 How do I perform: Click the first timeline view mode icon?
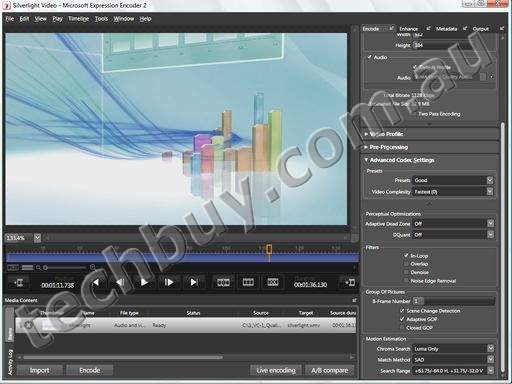[x=13, y=267]
